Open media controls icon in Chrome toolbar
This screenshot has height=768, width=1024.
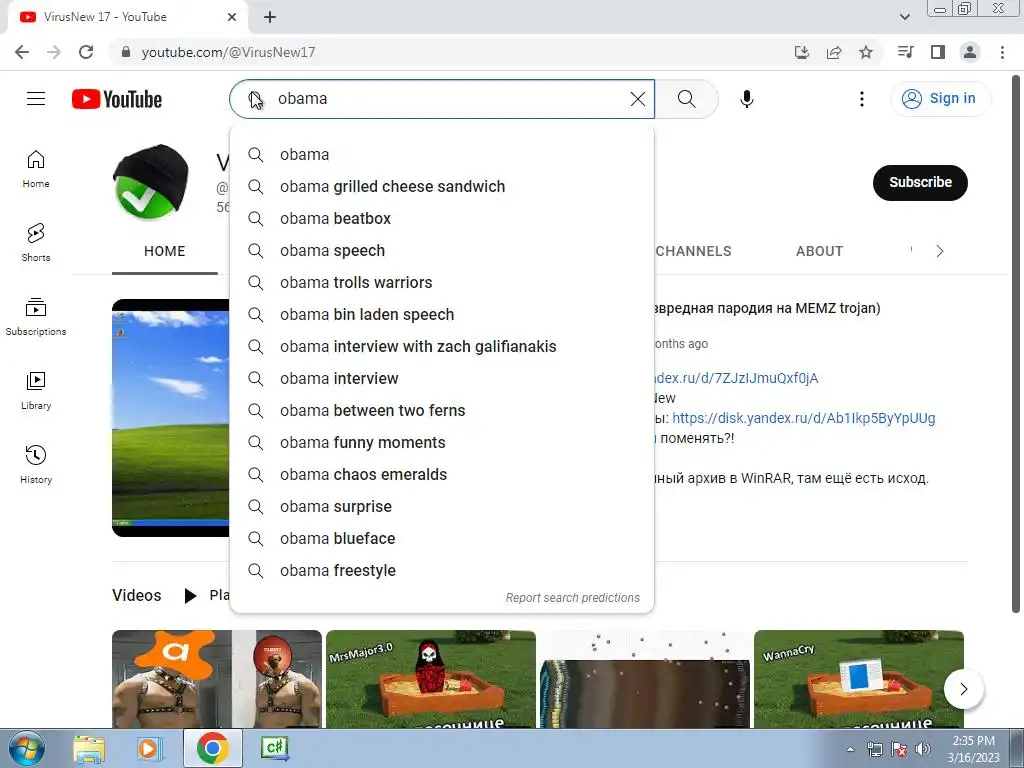tap(906, 52)
